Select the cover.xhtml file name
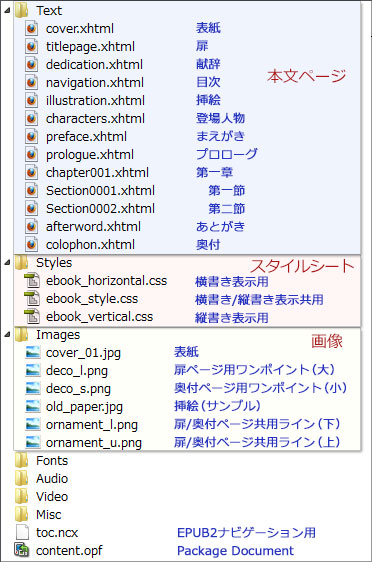Screen dimensions: 372x562 [x=80, y=29]
